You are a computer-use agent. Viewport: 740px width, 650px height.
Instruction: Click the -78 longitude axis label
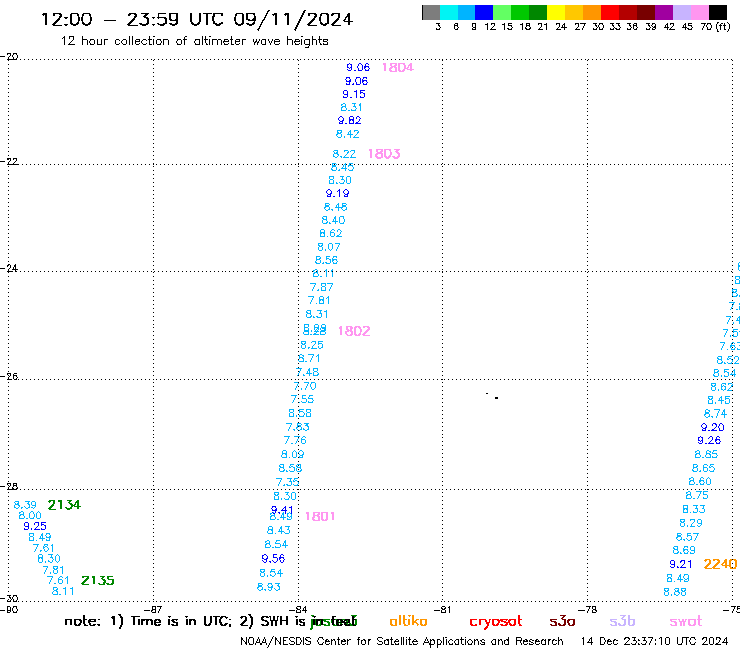590,609
